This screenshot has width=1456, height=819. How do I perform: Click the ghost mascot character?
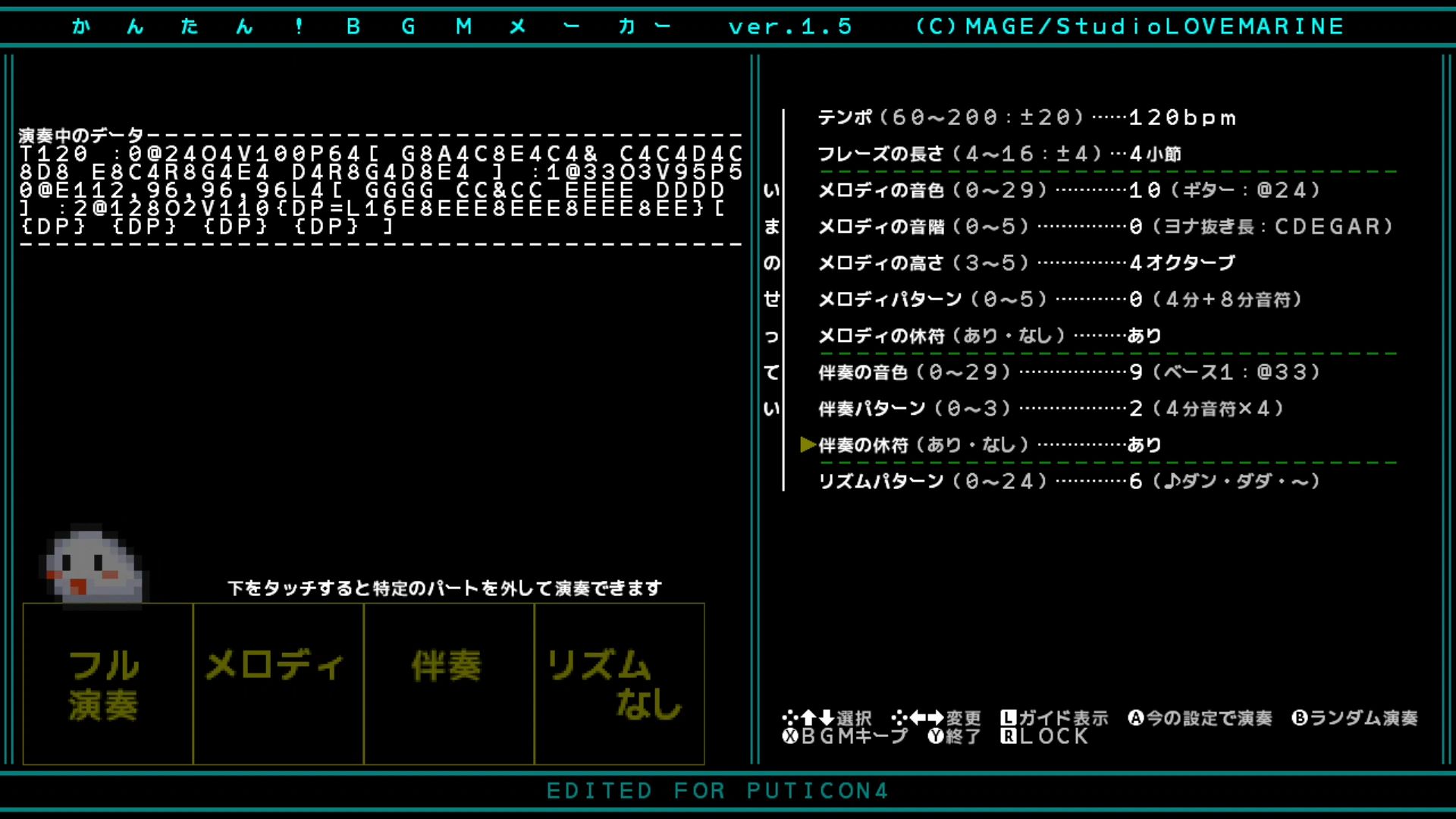[x=93, y=566]
